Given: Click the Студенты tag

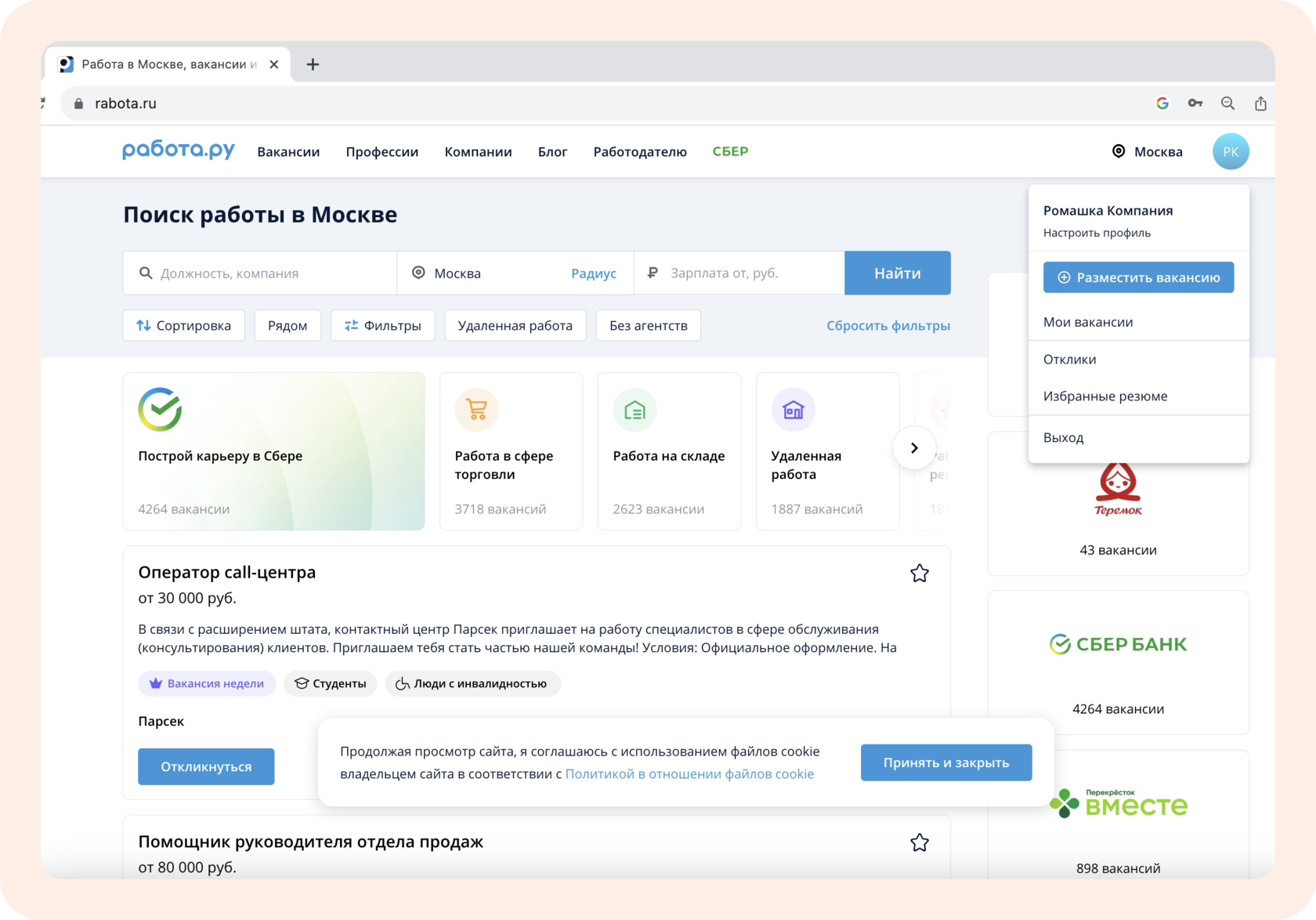Looking at the screenshot, I should [x=331, y=683].
